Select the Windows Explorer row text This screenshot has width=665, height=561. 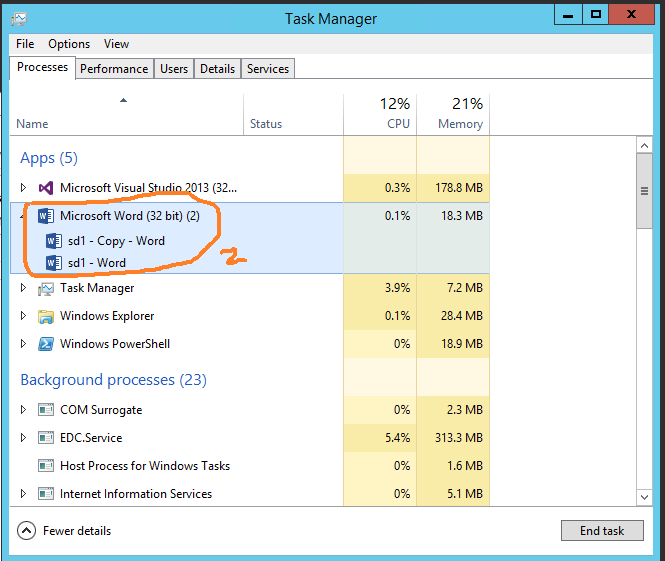click(x=107, y=316)
